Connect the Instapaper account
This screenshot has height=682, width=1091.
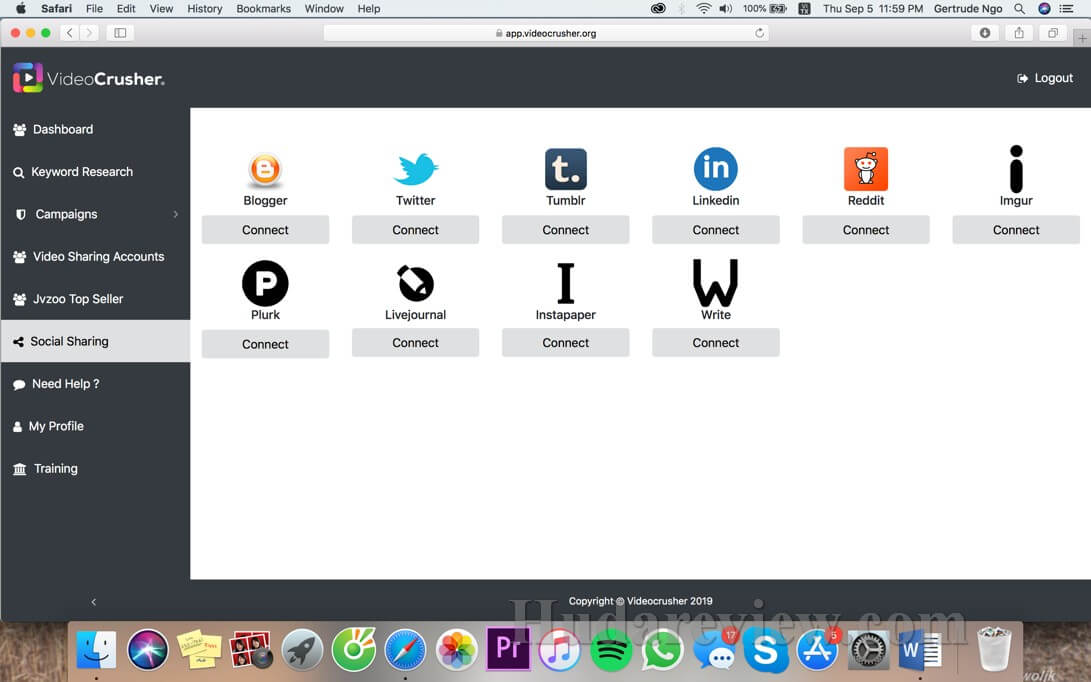tap(566, 342)
